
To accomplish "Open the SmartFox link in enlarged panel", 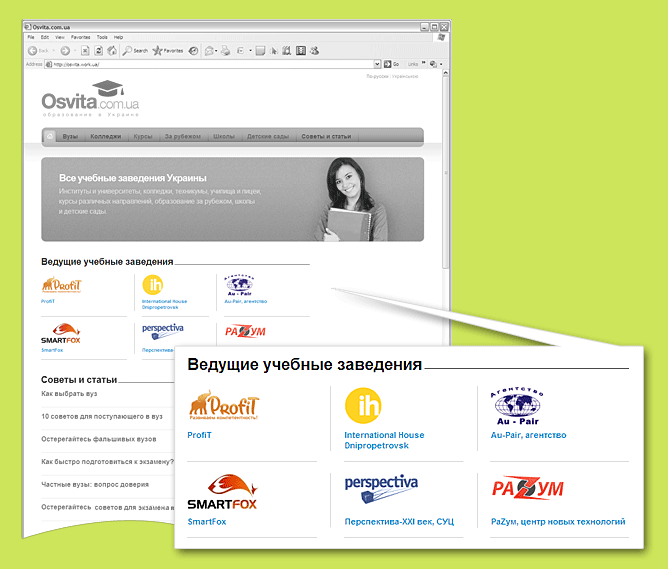I will point(207,522).
